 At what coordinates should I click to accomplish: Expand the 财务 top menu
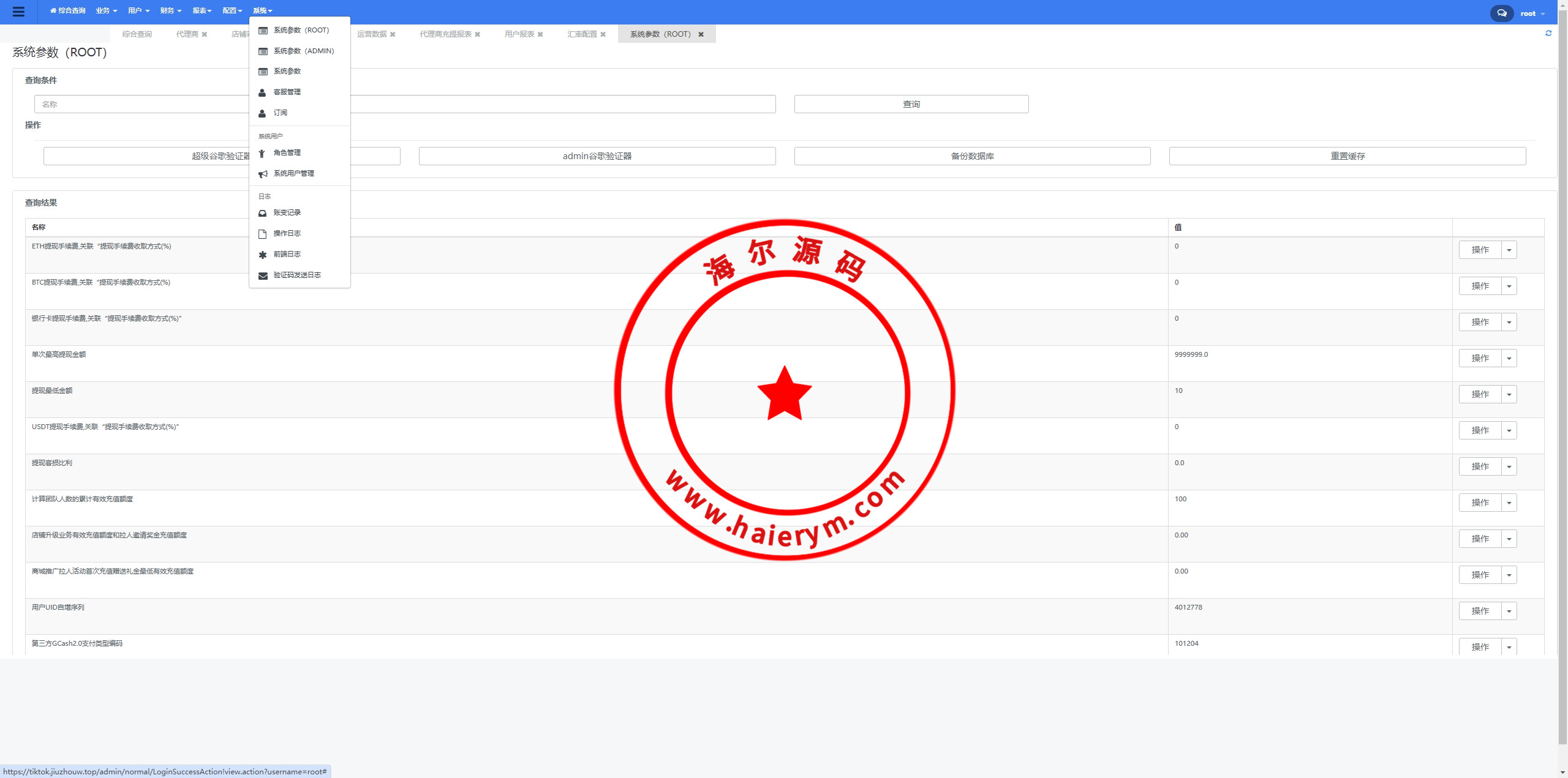(170, 10)
